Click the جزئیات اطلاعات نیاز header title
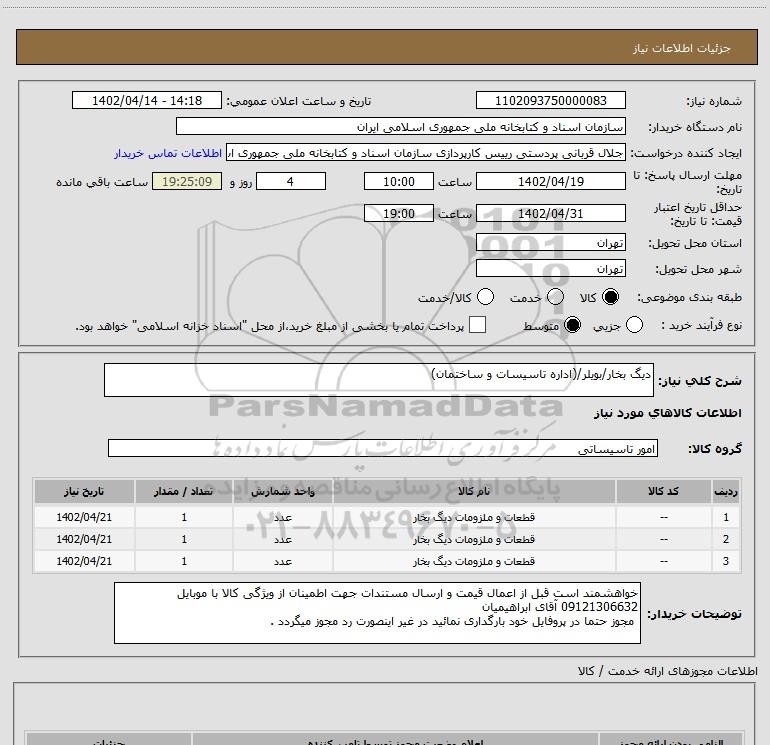 point(682,48)
